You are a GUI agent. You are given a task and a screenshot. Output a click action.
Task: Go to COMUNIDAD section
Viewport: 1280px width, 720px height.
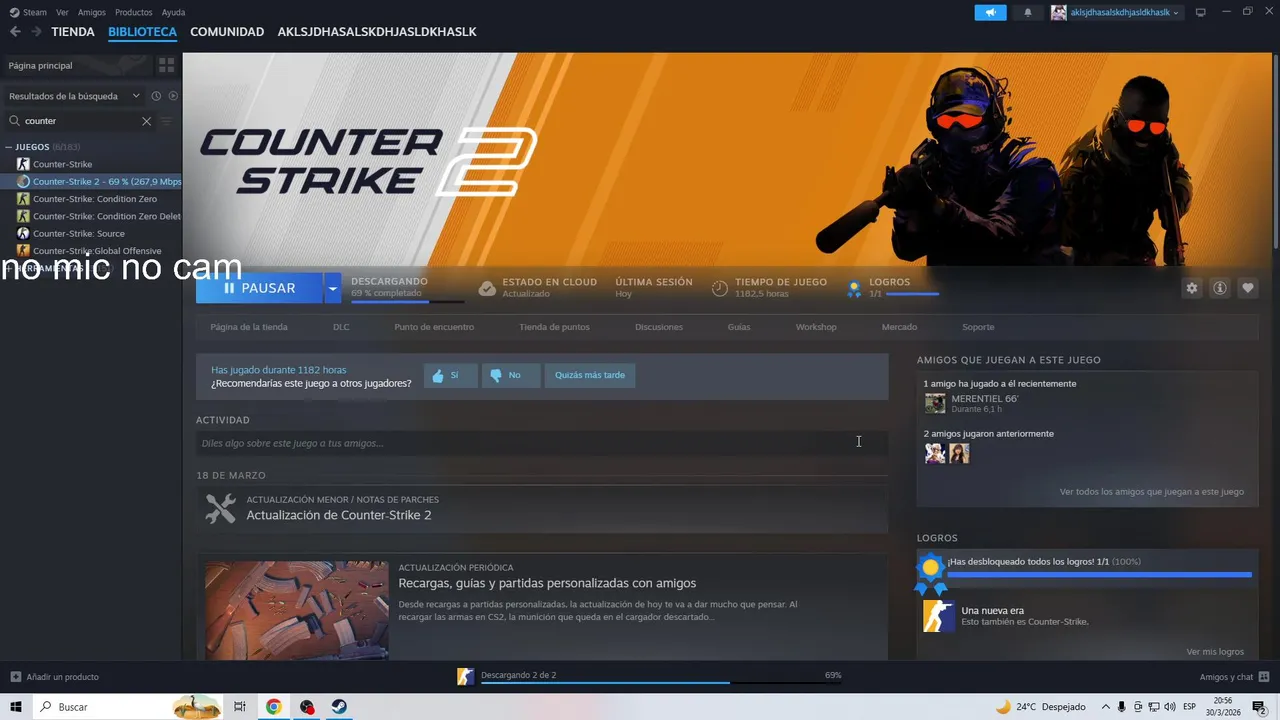(x=227, y=32)
